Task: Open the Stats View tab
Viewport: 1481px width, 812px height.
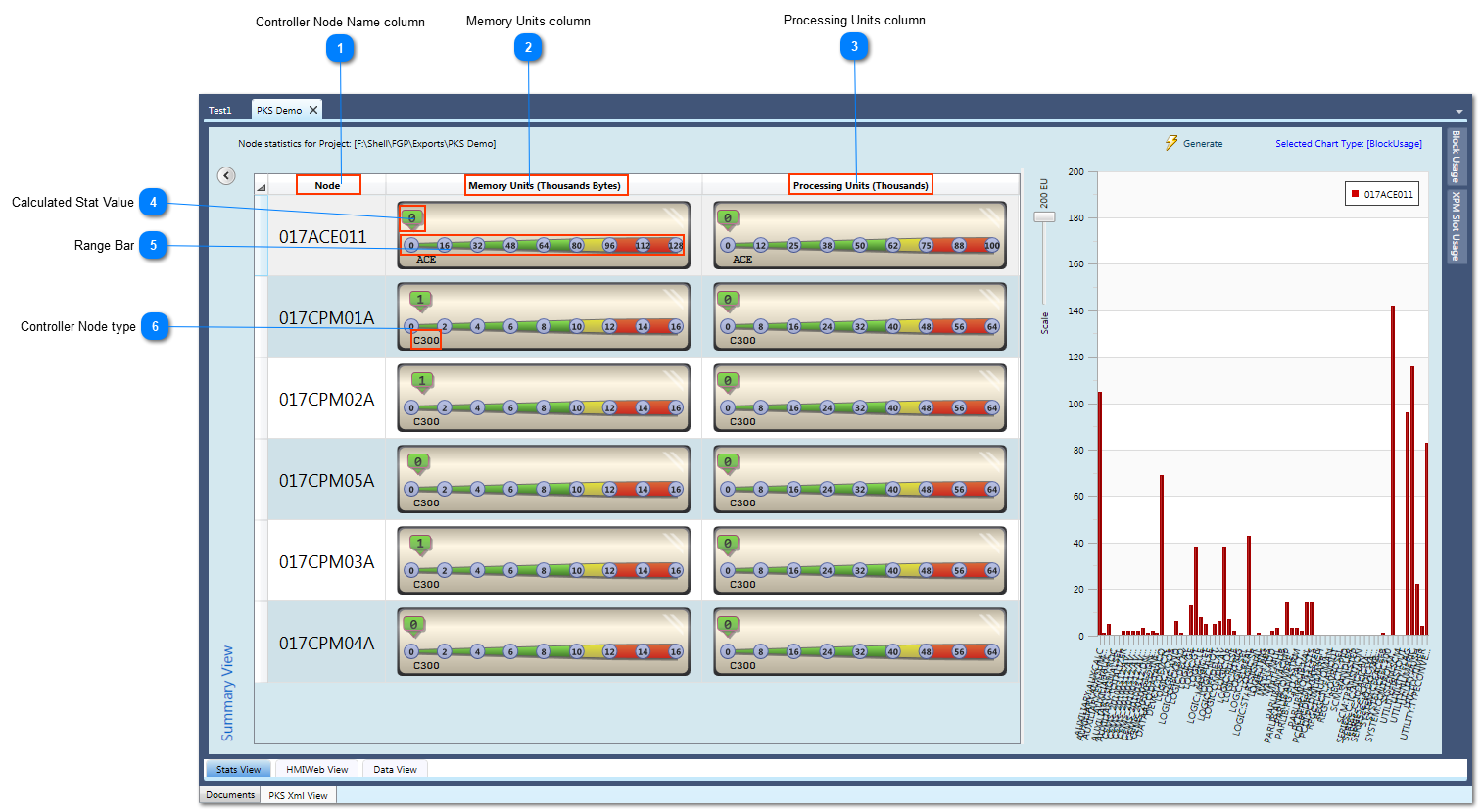Action: 239,770
